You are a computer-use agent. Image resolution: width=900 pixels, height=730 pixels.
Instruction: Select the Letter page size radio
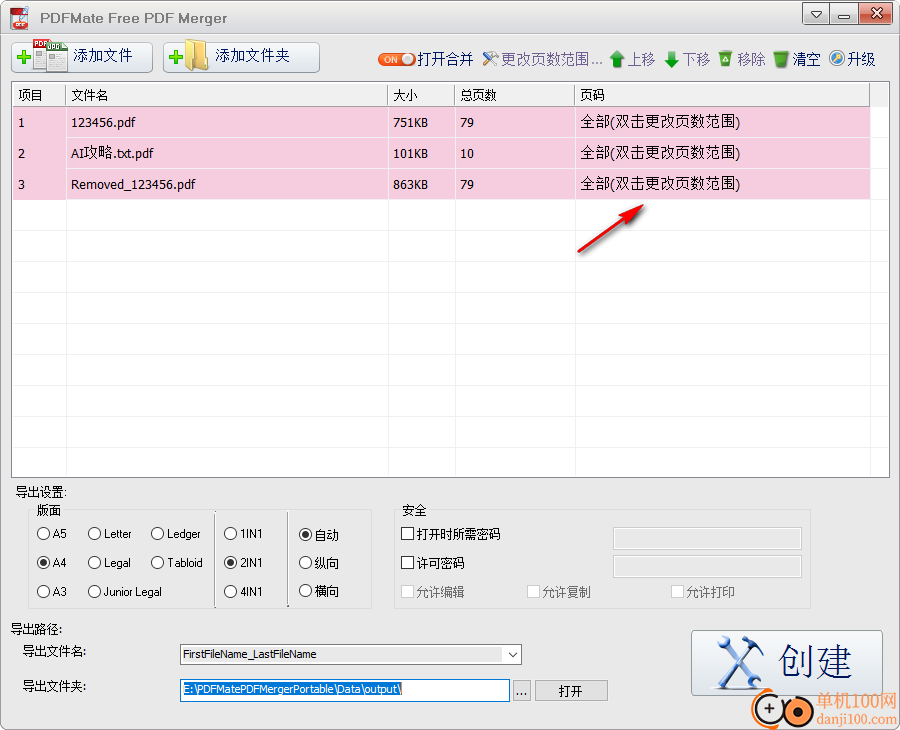click(x=95, y=534)
